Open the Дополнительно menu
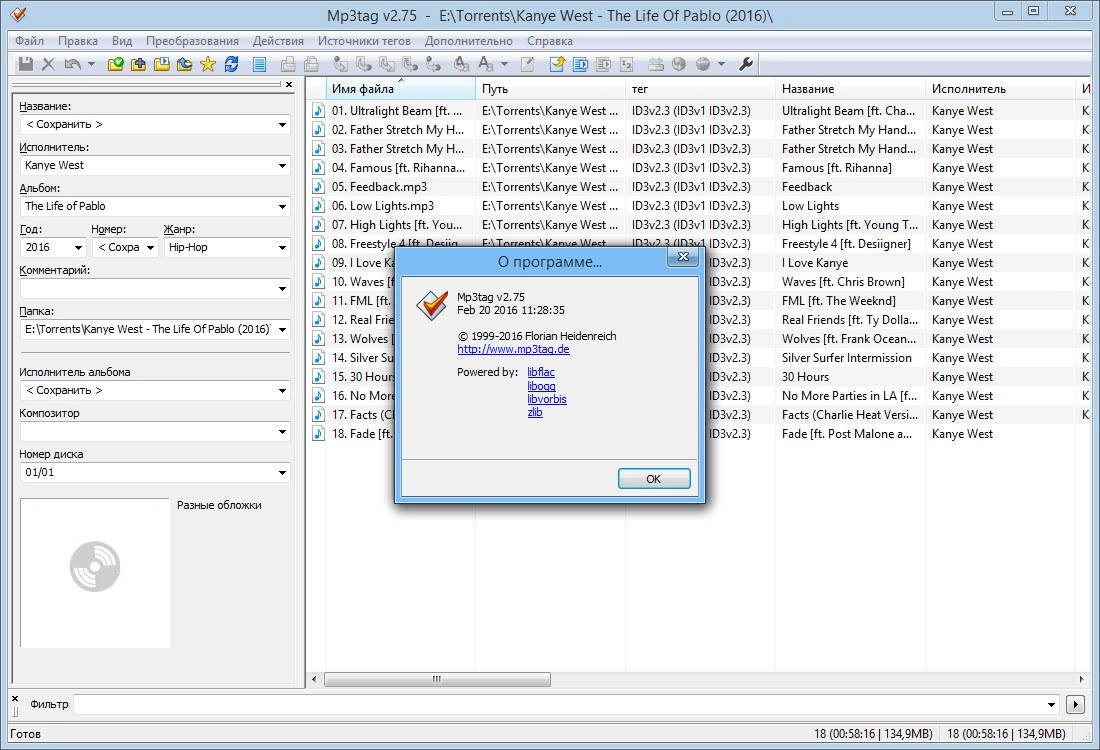Screen dimensions: 1100x750 point(469,41)
